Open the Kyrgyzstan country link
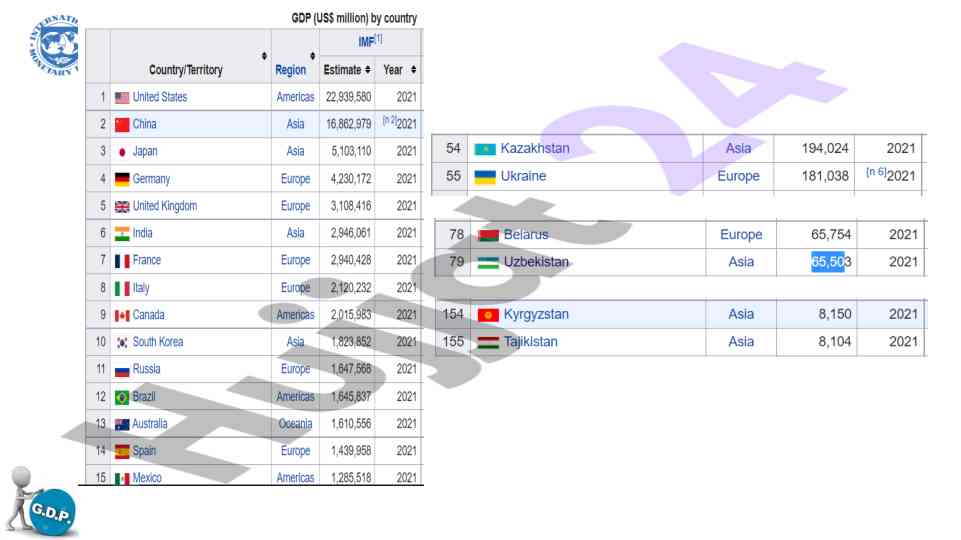Screen dimensions: 961x540 (x=536, y=314)
